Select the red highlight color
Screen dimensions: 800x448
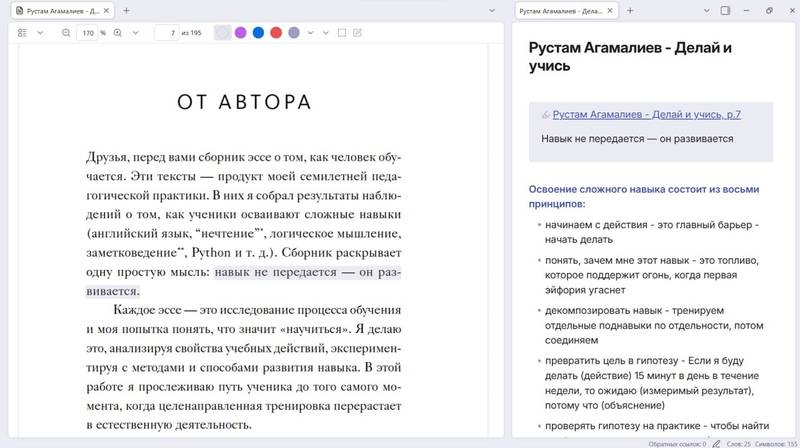[276, 33]
